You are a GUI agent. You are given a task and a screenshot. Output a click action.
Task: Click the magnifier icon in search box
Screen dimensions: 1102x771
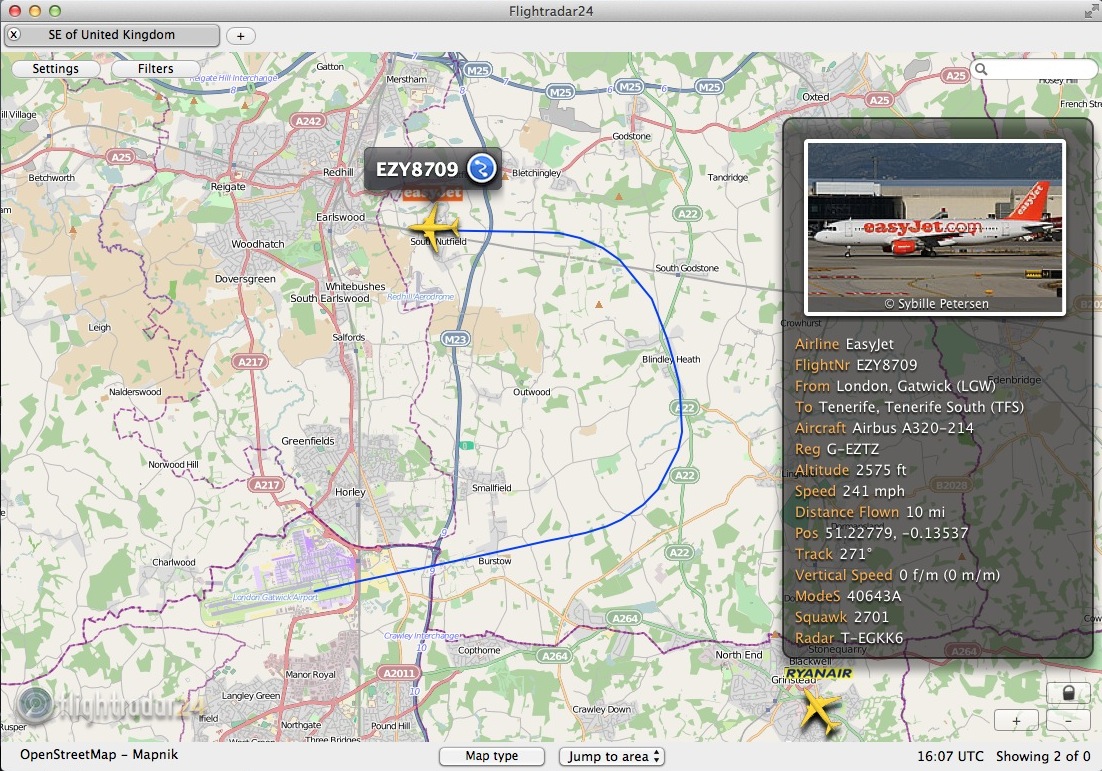(x=981, y=69)
